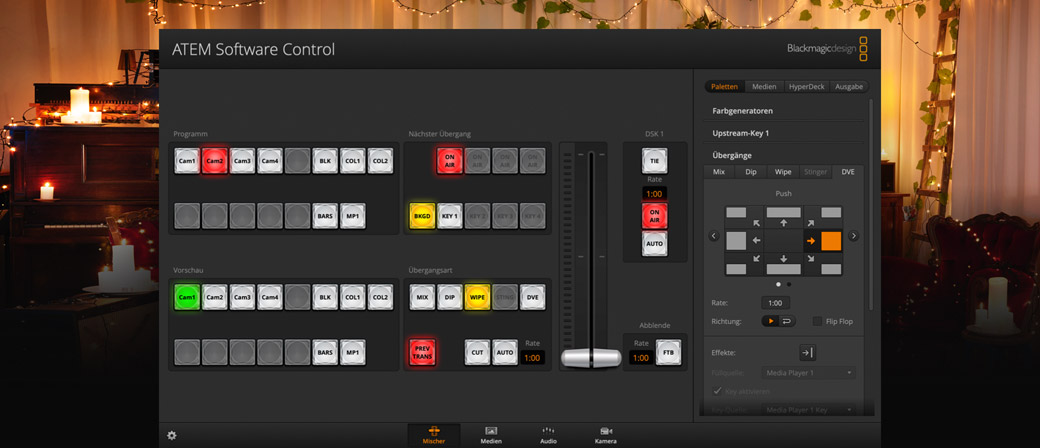Expand the Upstream-Key 1 palette
Screen dimensions: 1040x448
click(x=740, y=133)
